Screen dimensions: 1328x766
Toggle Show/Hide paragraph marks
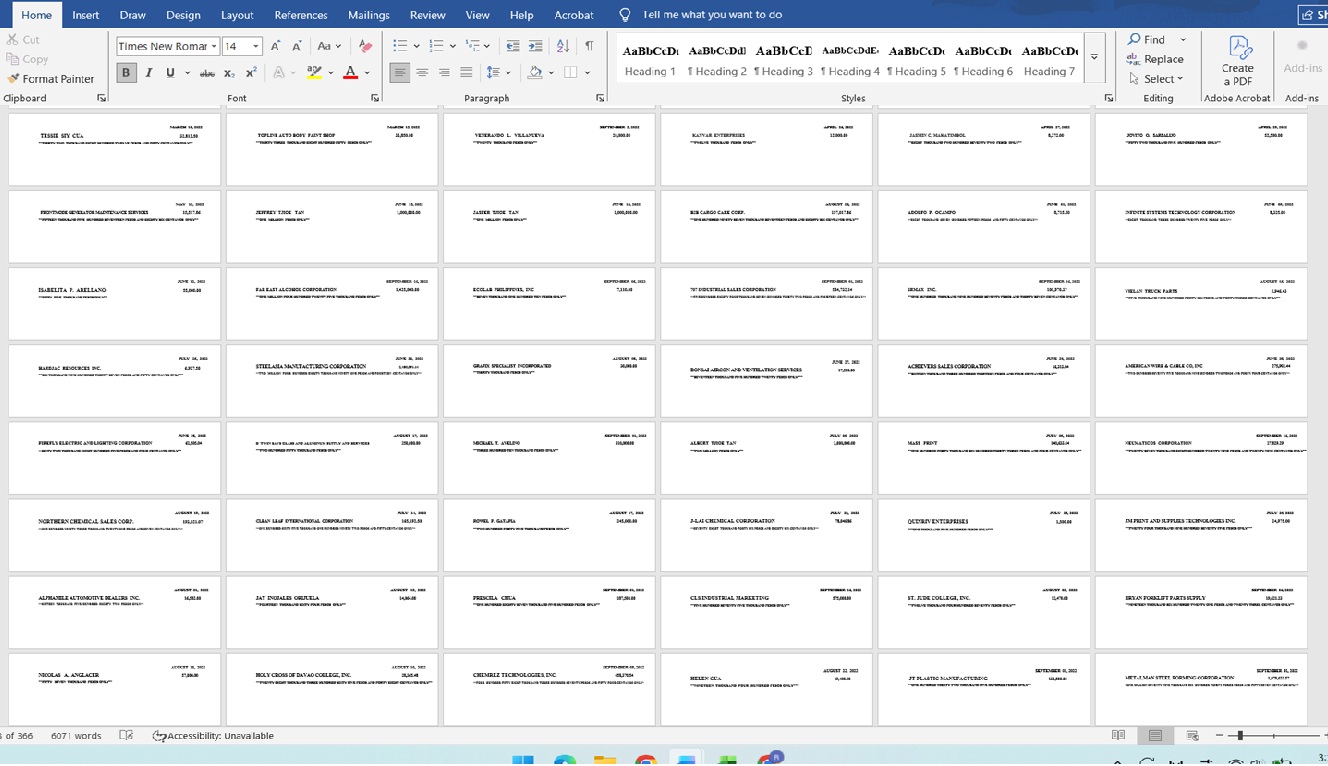coord(589,46)
